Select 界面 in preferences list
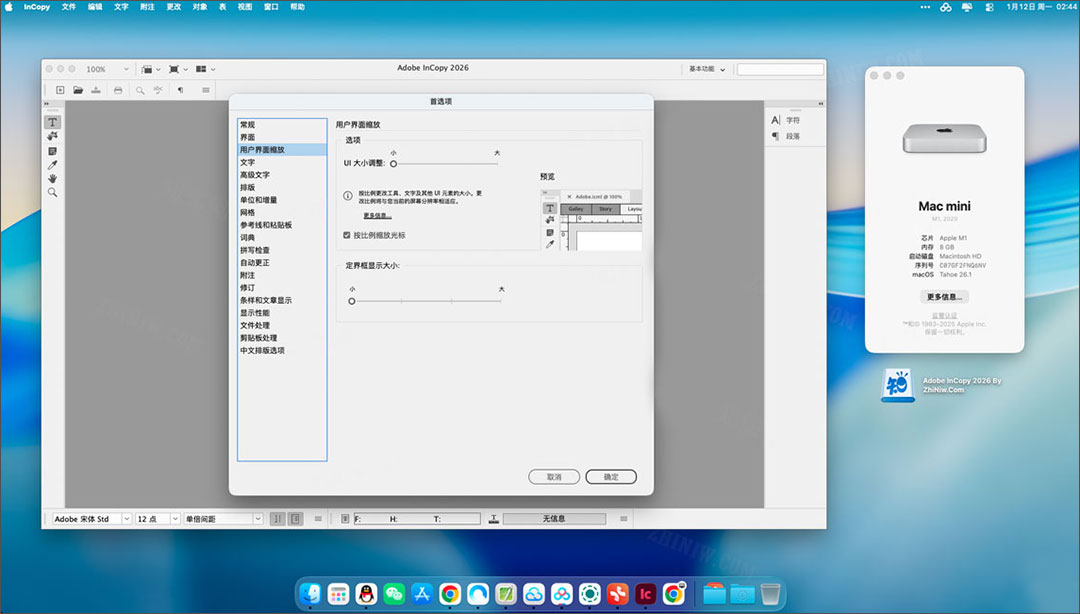Image resolution: width=1080 pixels, height=614 pixels. point(282,137)
